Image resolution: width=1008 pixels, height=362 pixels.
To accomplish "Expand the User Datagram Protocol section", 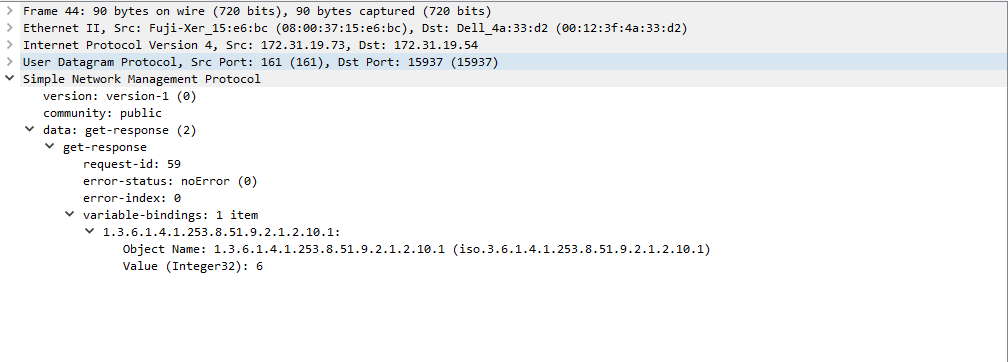I will point(9,62).
